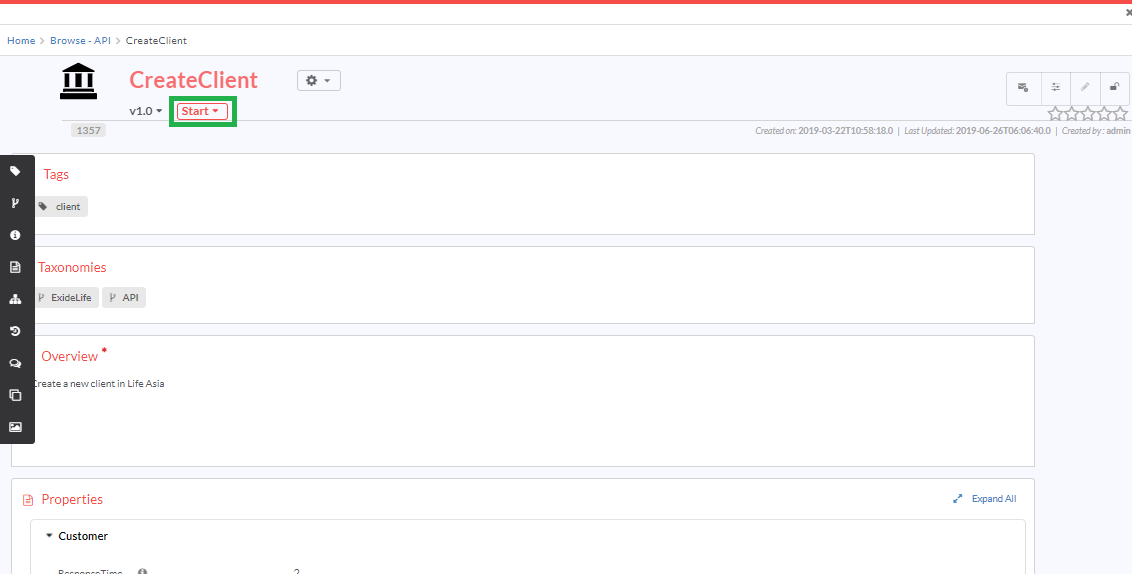1132x574 pixels.
Task: Click the bank building asset icon
Action: click(x=79, y=82)
